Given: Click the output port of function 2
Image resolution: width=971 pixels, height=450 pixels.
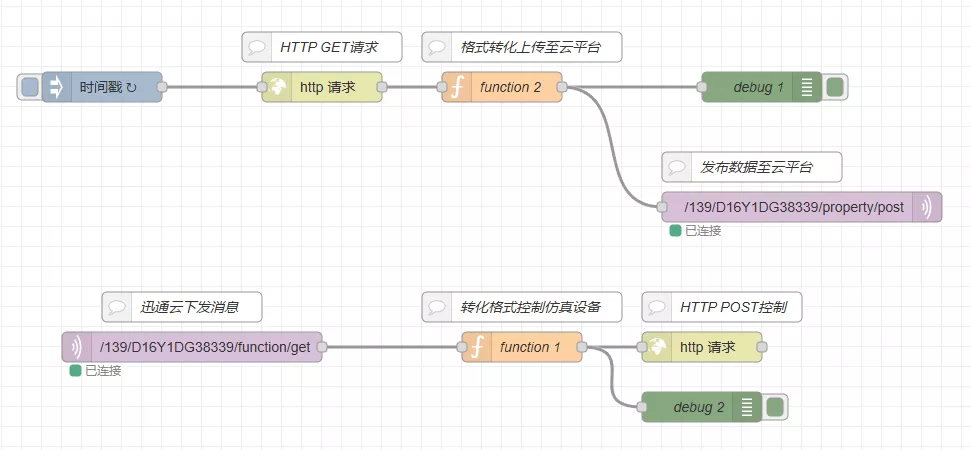Looking at the screenshot, I should pos(562,87).
